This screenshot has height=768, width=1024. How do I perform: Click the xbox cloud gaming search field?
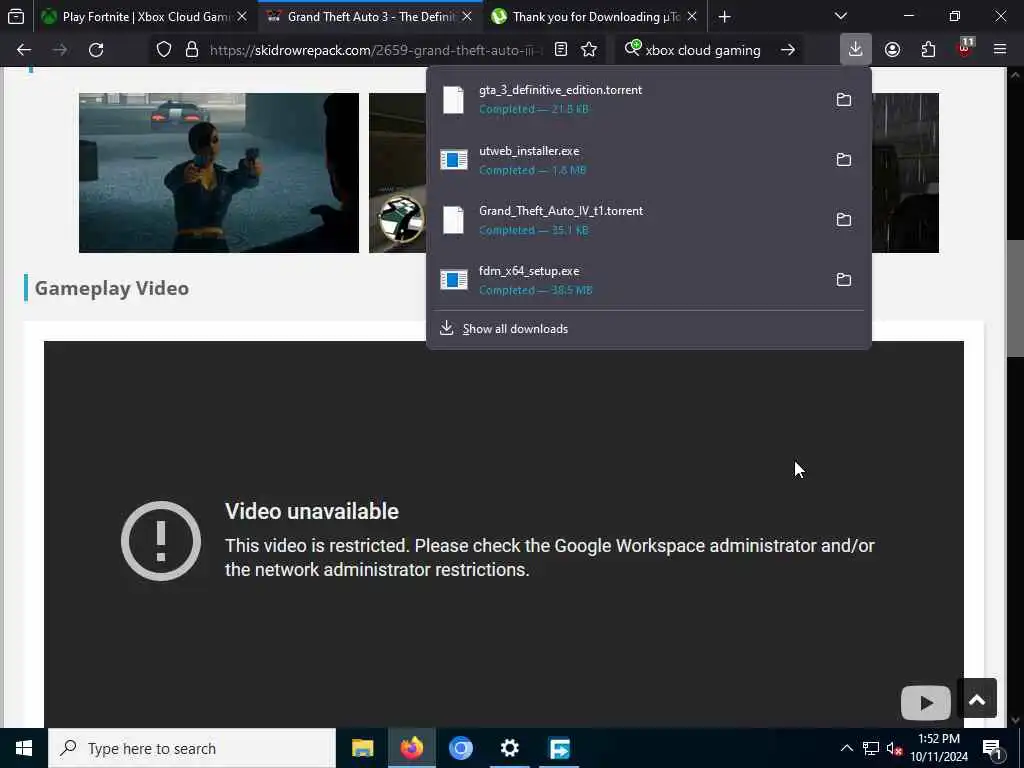coord(703,50)
